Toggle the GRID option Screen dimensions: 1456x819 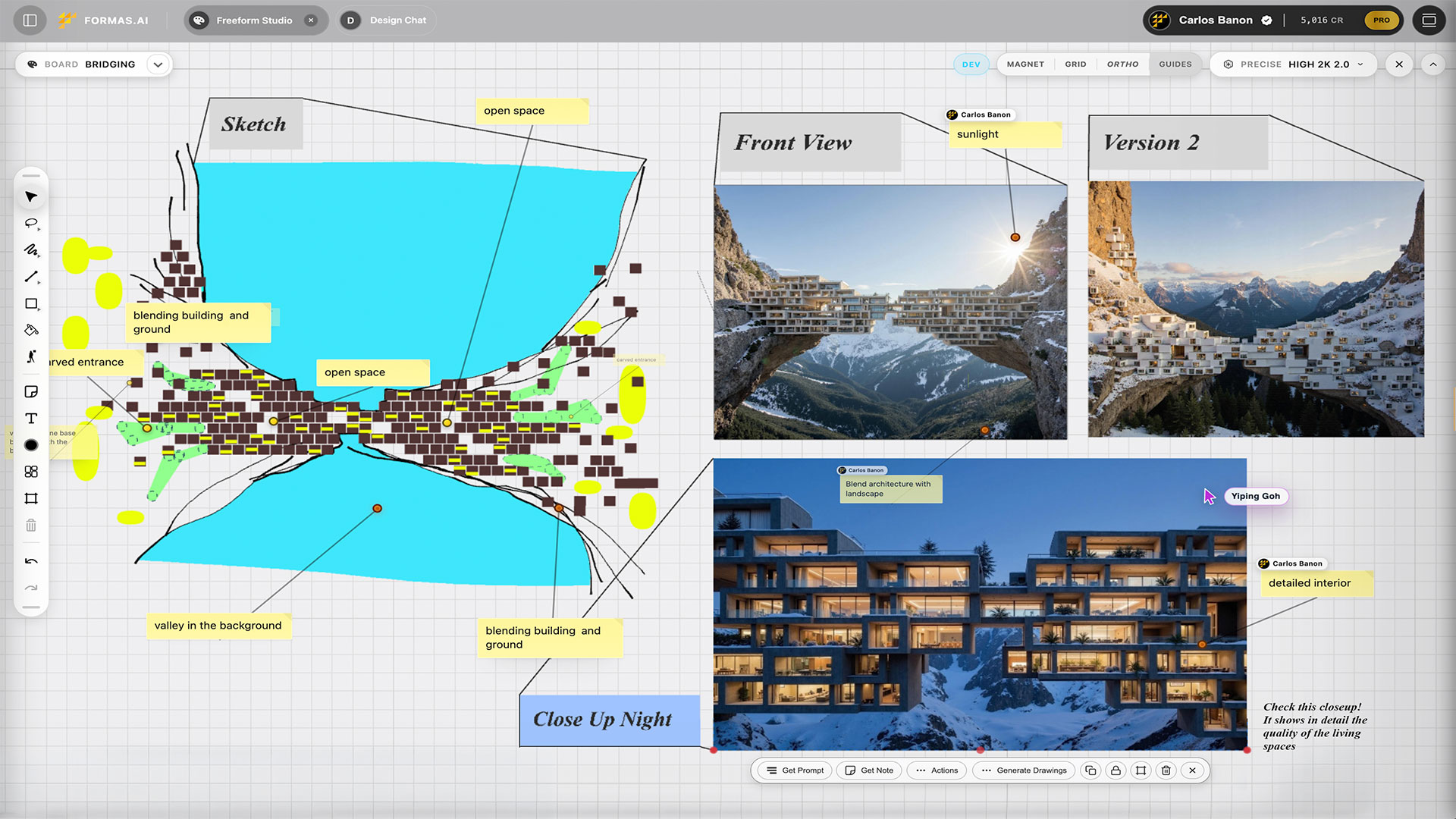(x=1075, y=64)
